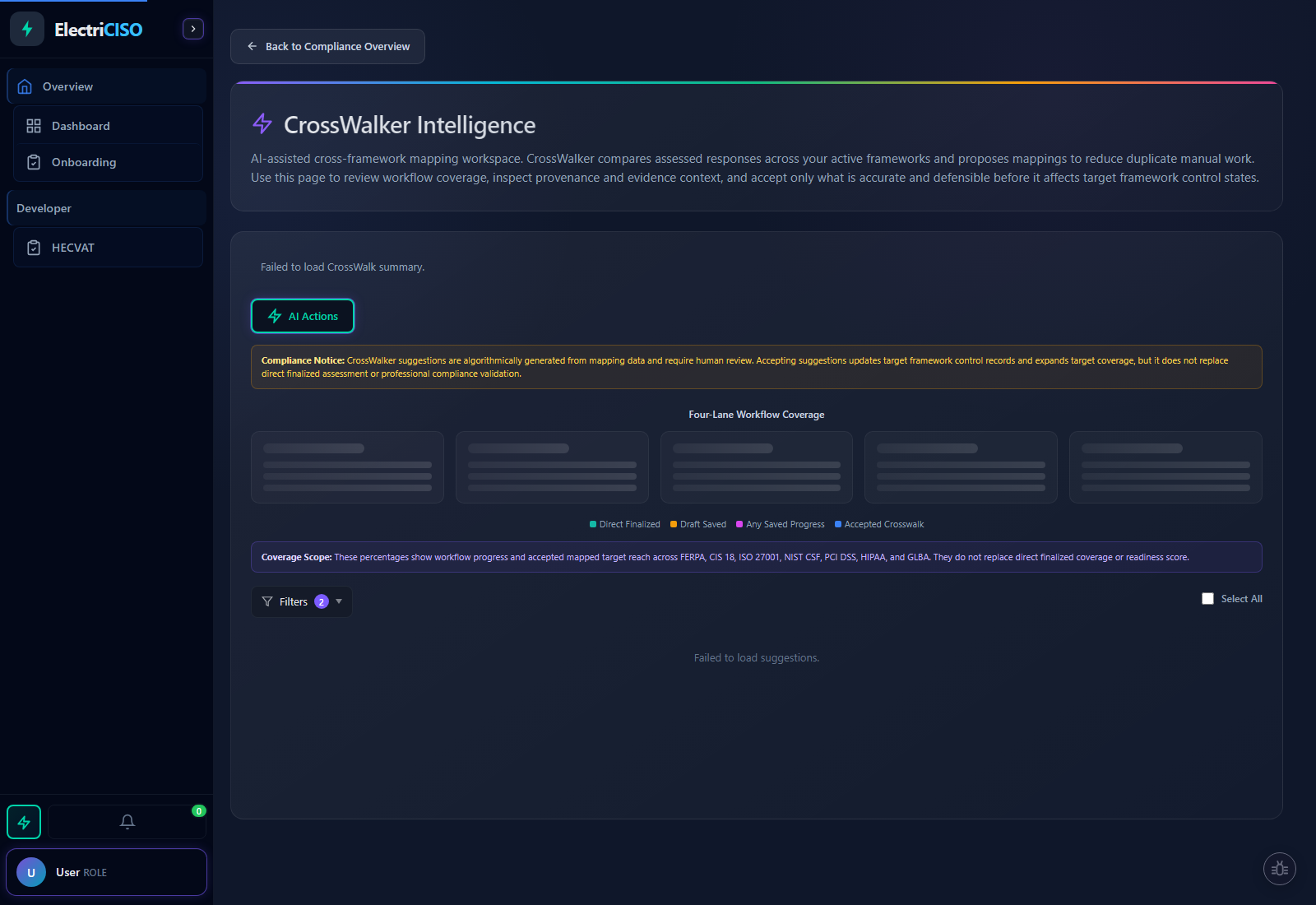Click the Overview home icon
1316x905 pixels.
coord(25,86)
